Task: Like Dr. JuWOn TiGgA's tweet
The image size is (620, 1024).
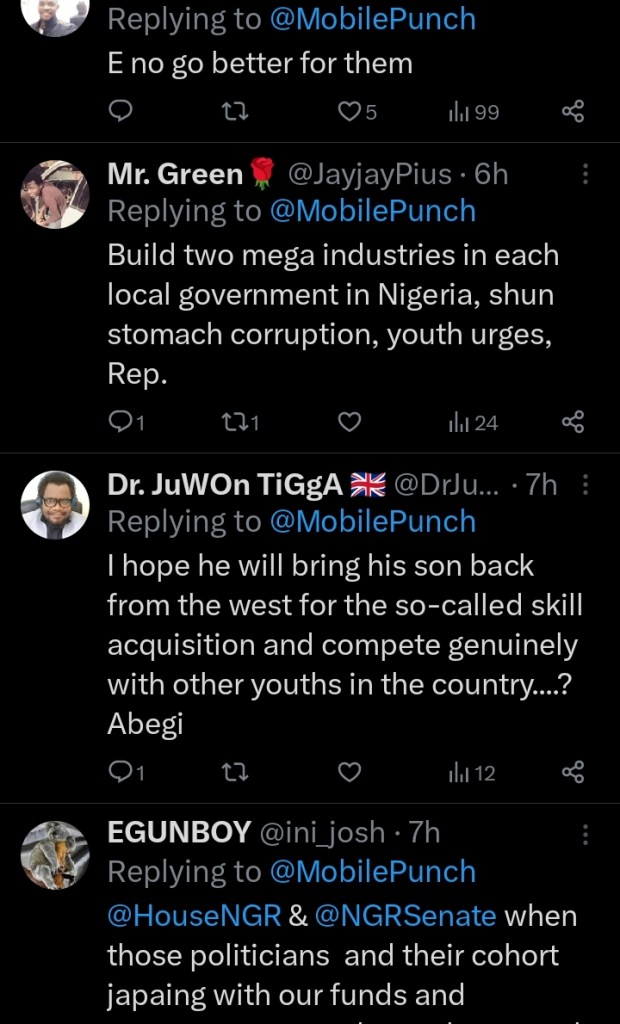Action: click(x=349, y=773)
